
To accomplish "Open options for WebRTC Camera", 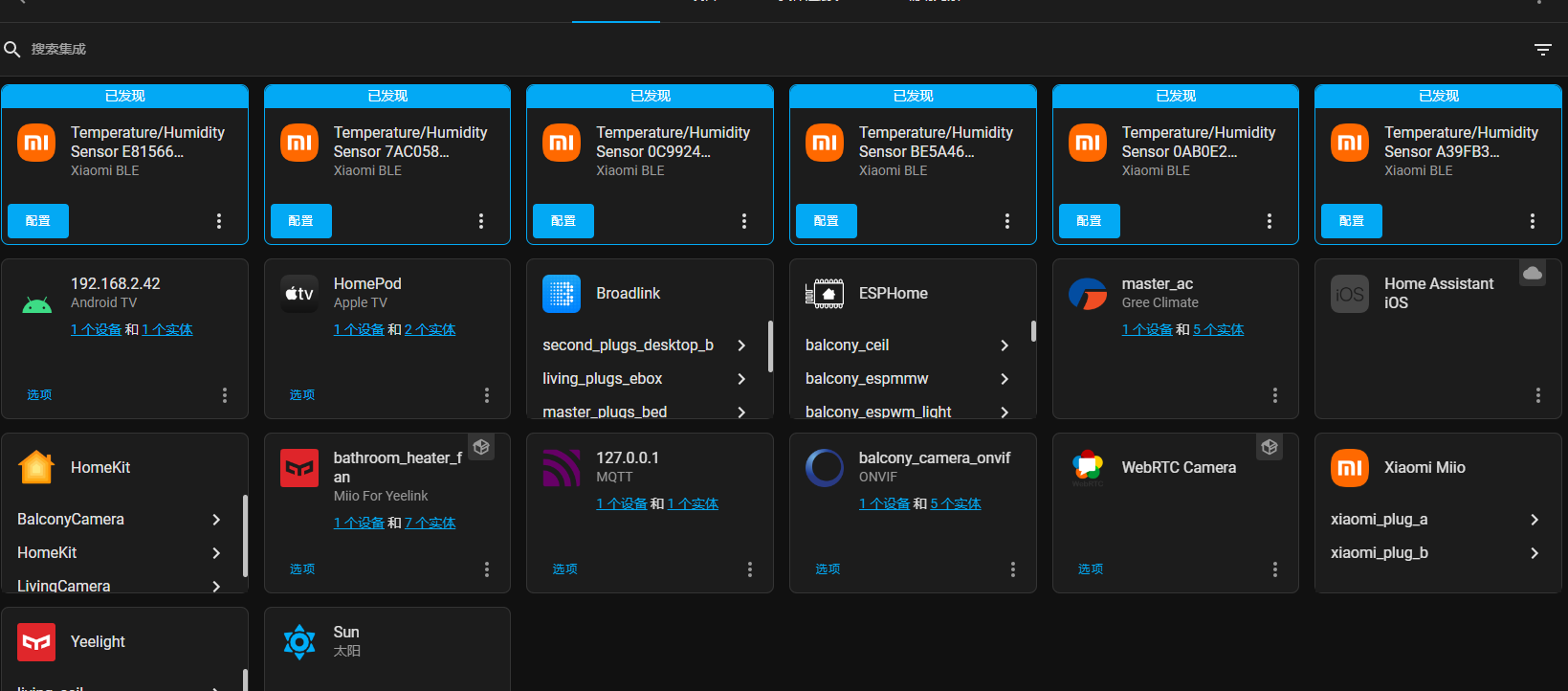I will pos(1091,569).
